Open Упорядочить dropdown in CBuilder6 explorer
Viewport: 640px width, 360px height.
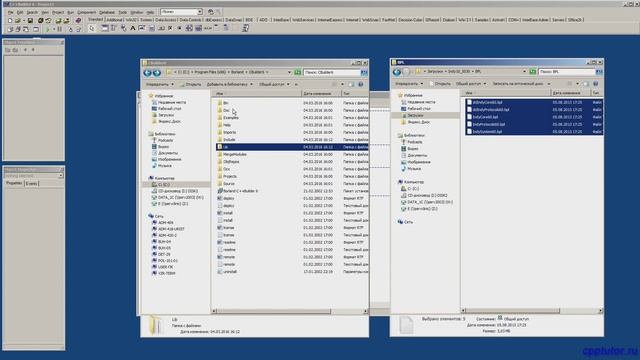click(x=159, y=84)
